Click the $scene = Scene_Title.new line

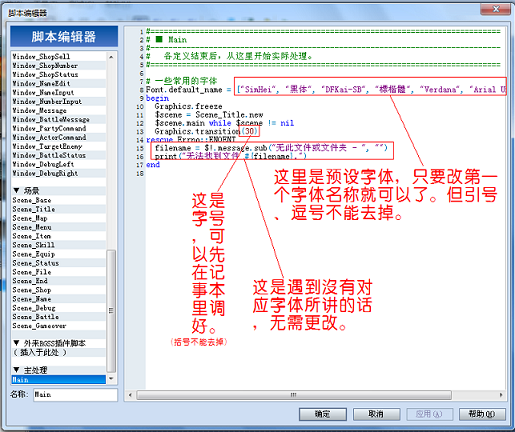(x=209, y=115)
